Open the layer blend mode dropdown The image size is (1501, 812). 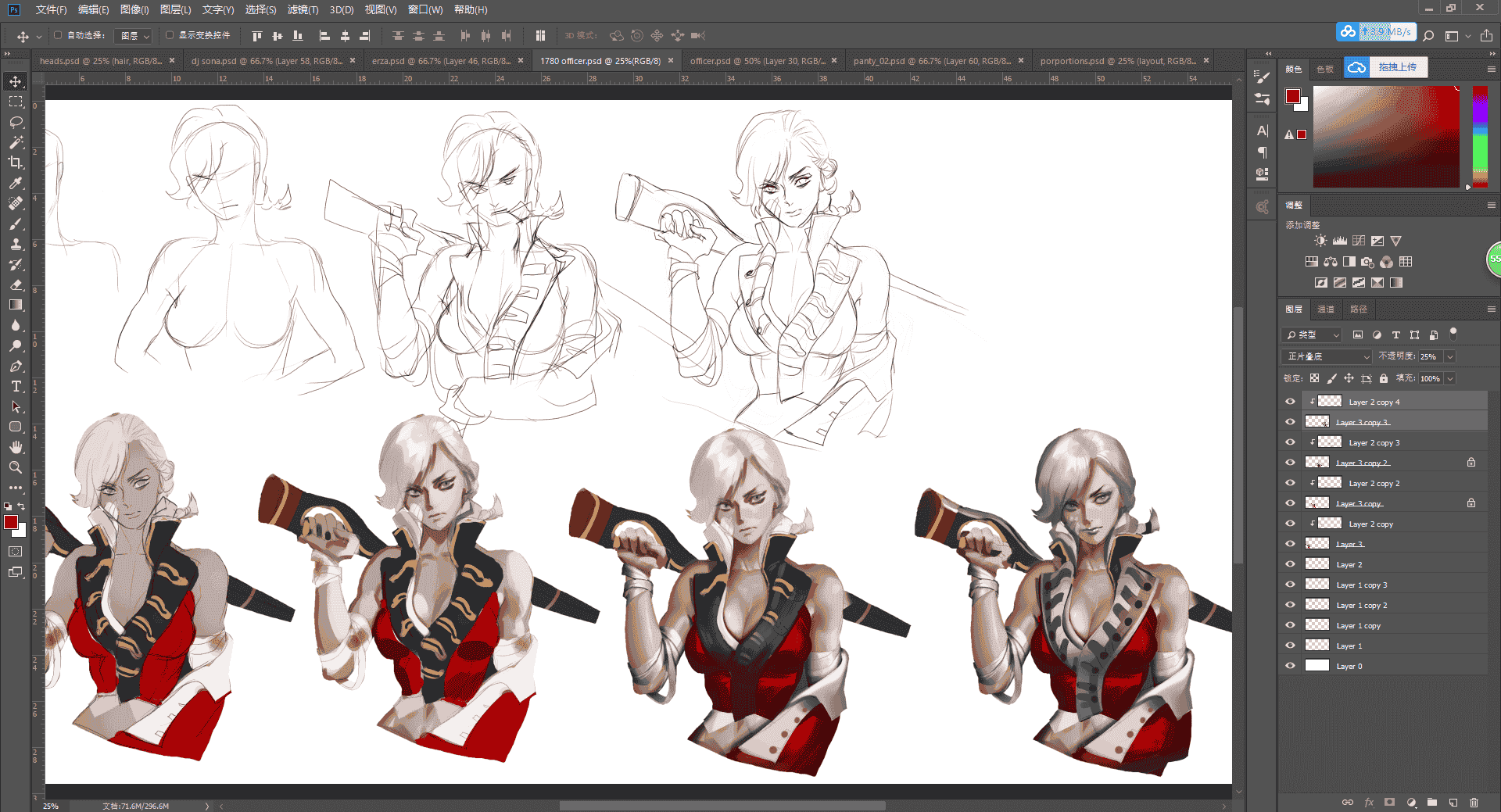[x=1327, y=356]
